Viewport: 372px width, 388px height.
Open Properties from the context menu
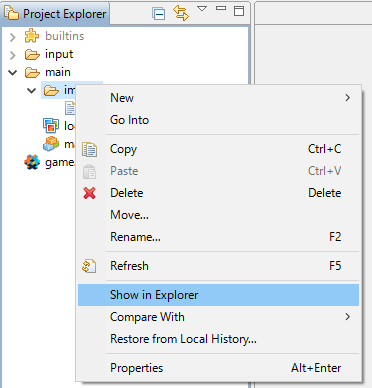tap(218, 368)
